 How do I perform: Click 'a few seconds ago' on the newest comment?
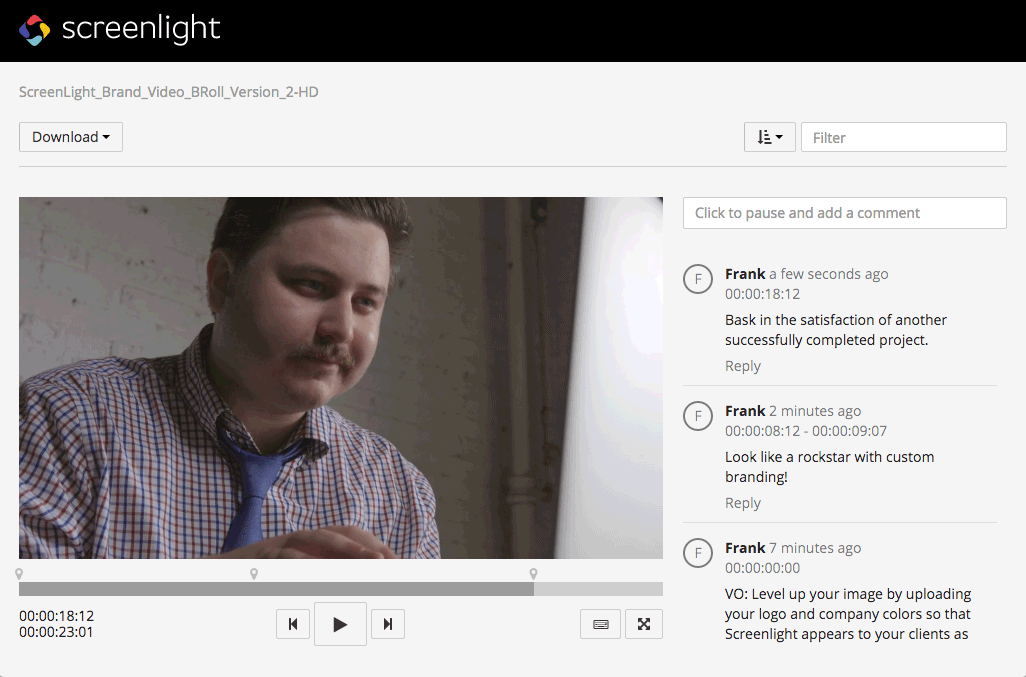tap(828, 273)
